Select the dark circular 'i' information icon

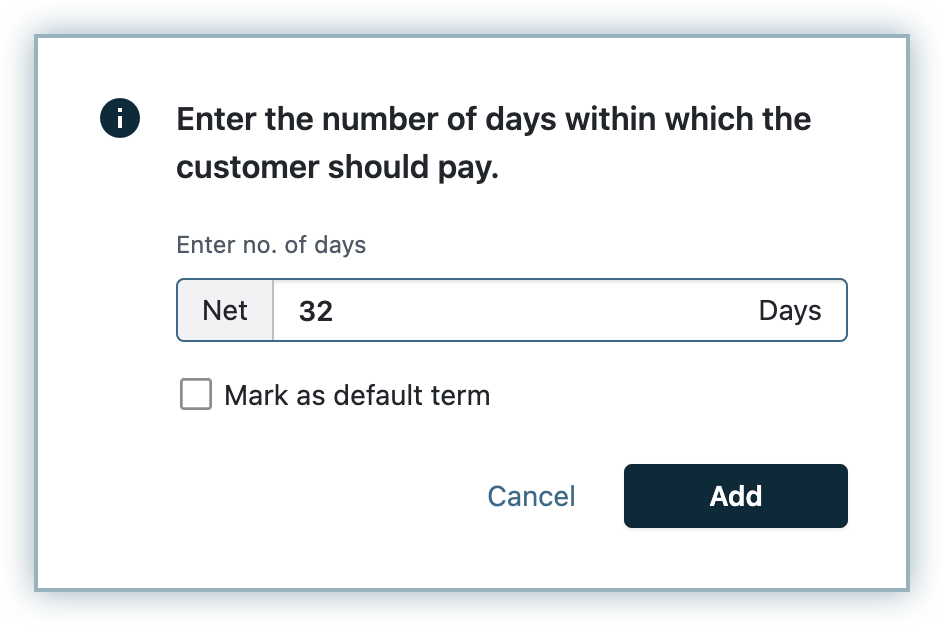120,120
